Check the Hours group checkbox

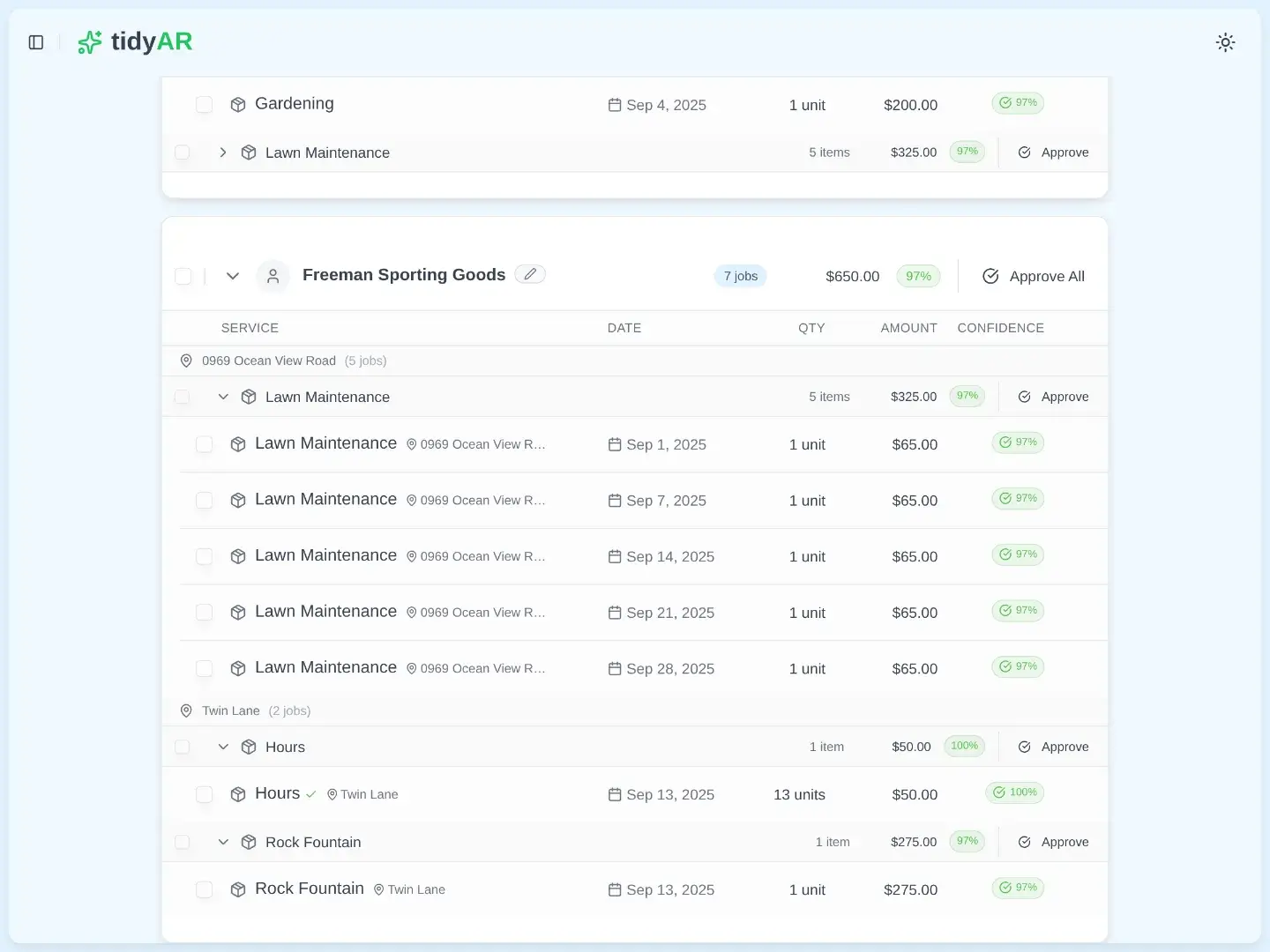(x=183, y=747)
